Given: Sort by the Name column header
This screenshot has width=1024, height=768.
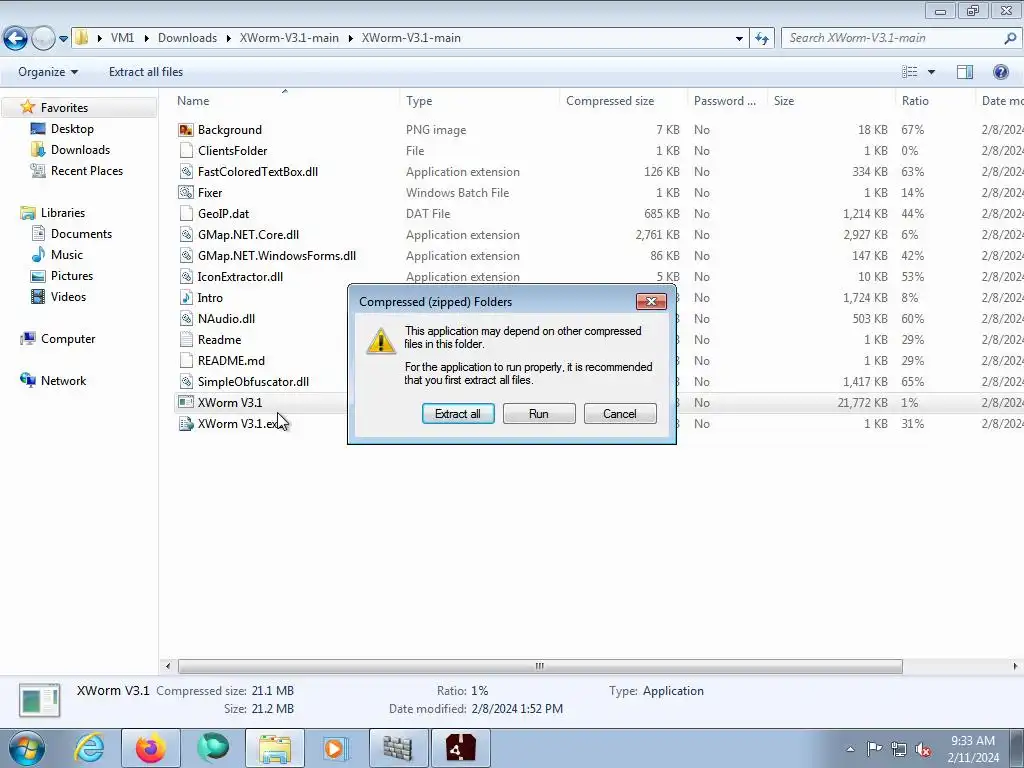Looking at the screenshot, I should pos(193,101).
